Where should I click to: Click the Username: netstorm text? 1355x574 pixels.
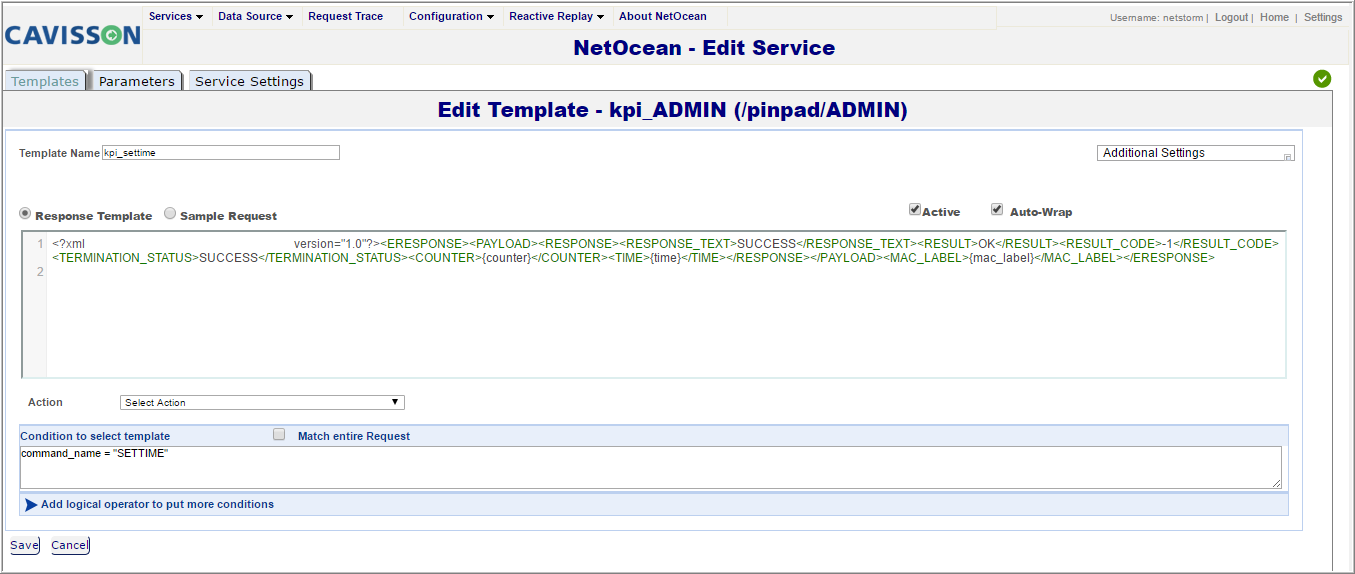1157,18
